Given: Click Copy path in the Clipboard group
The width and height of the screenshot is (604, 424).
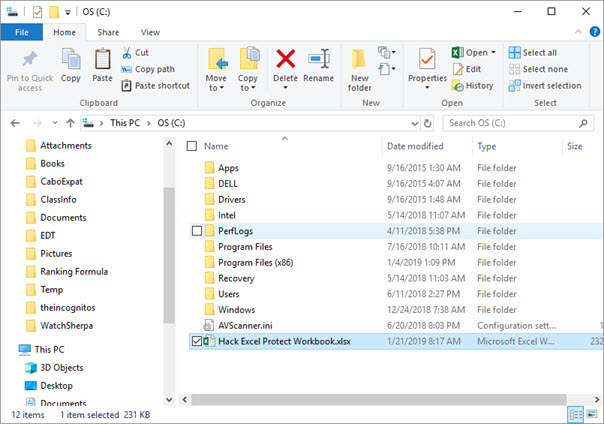Looking at the screenshot, I should [148, 69].
